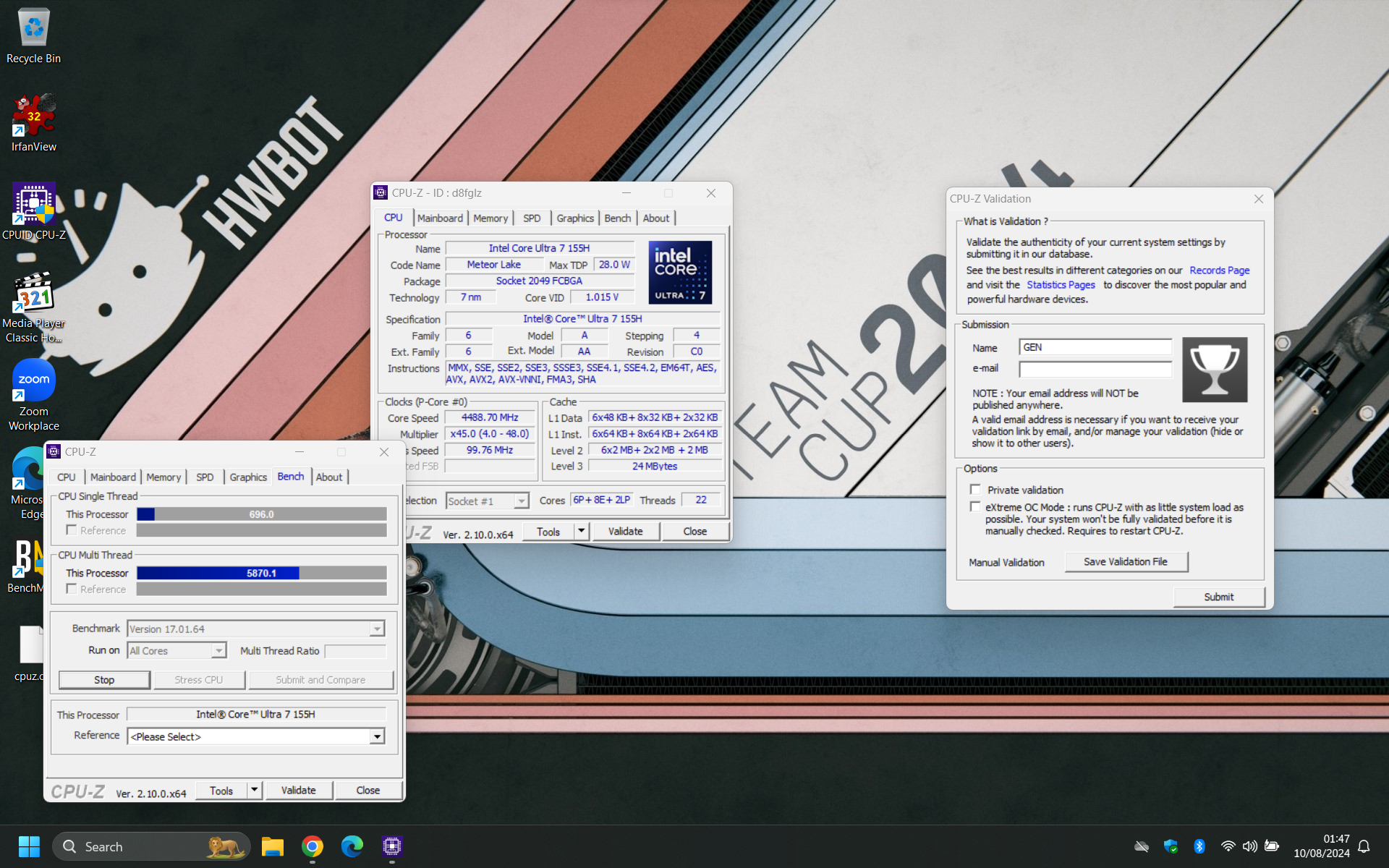Screen dimensions: 1389x868
Task: Open About tab in CPU-Z ID window
Action: click(656, 218)
